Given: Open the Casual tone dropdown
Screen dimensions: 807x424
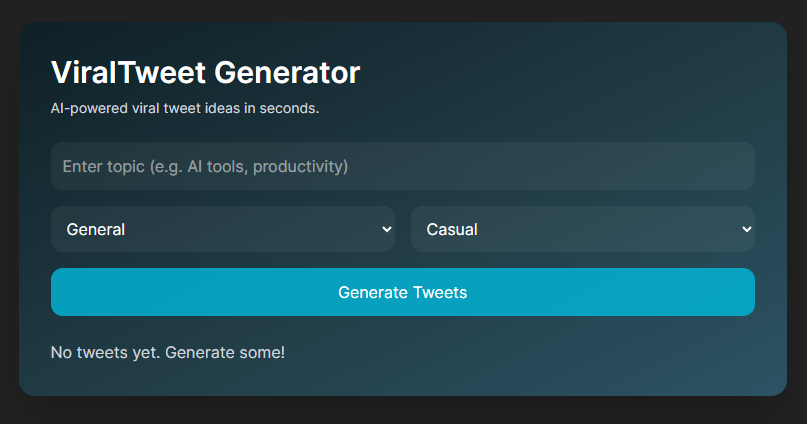Looking at the screenshot, I should 582,229.
